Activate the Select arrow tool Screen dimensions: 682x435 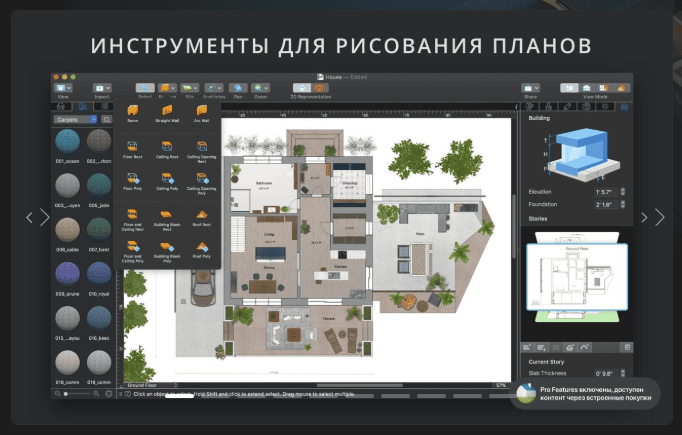click(145, 88)
